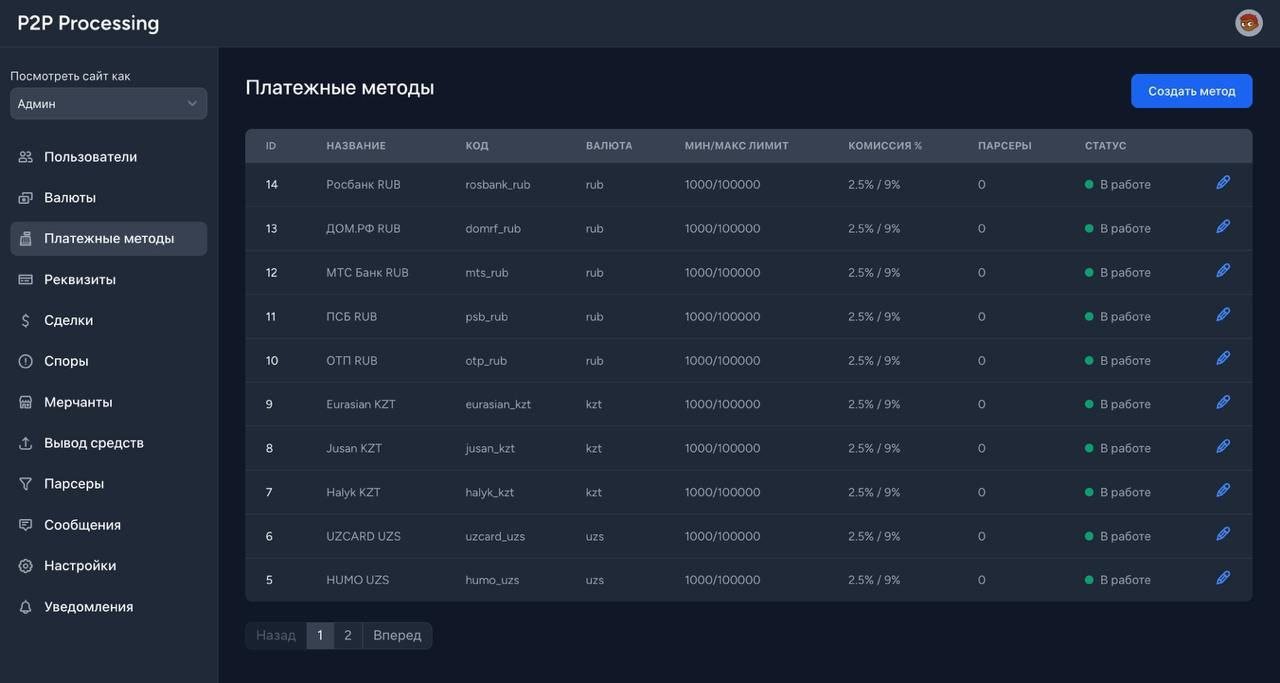The image size is (1280, 683).
Task: Edit the ПСБ RUB row
Action: (1223, 315)
